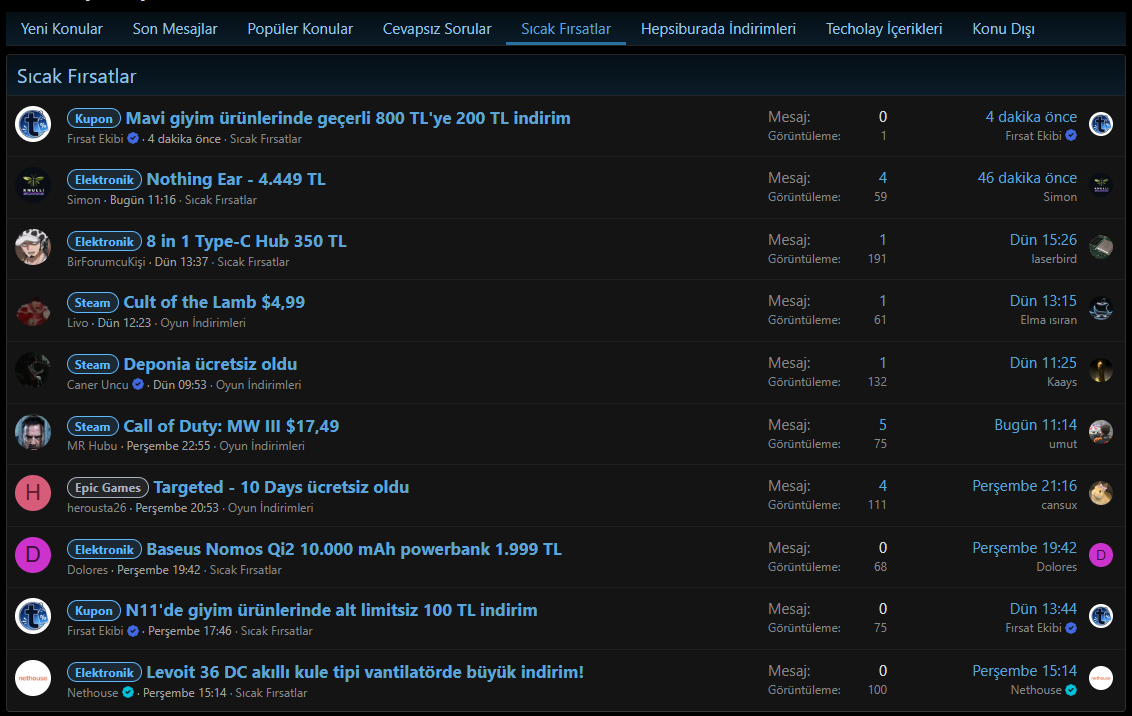This screenshot has width=1132, height=716.
Task: Open herousta26 author name link
Action: [97, 508]
